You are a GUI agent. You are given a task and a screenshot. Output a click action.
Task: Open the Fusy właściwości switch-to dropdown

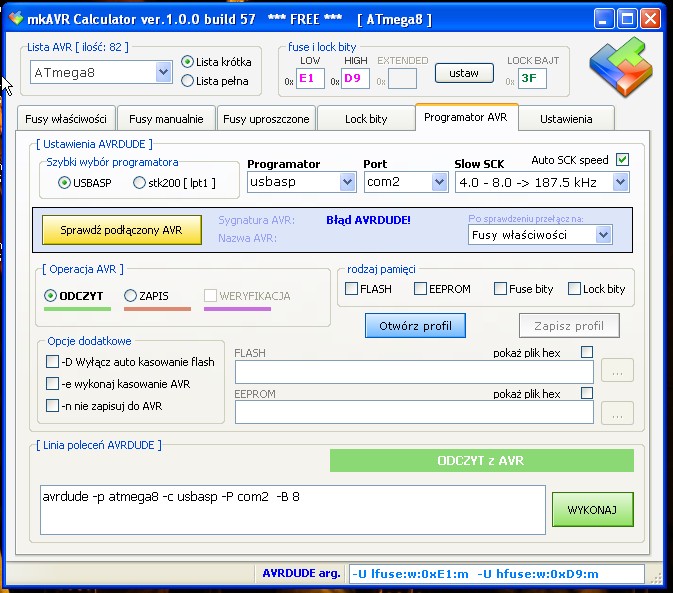click(603, 235)
